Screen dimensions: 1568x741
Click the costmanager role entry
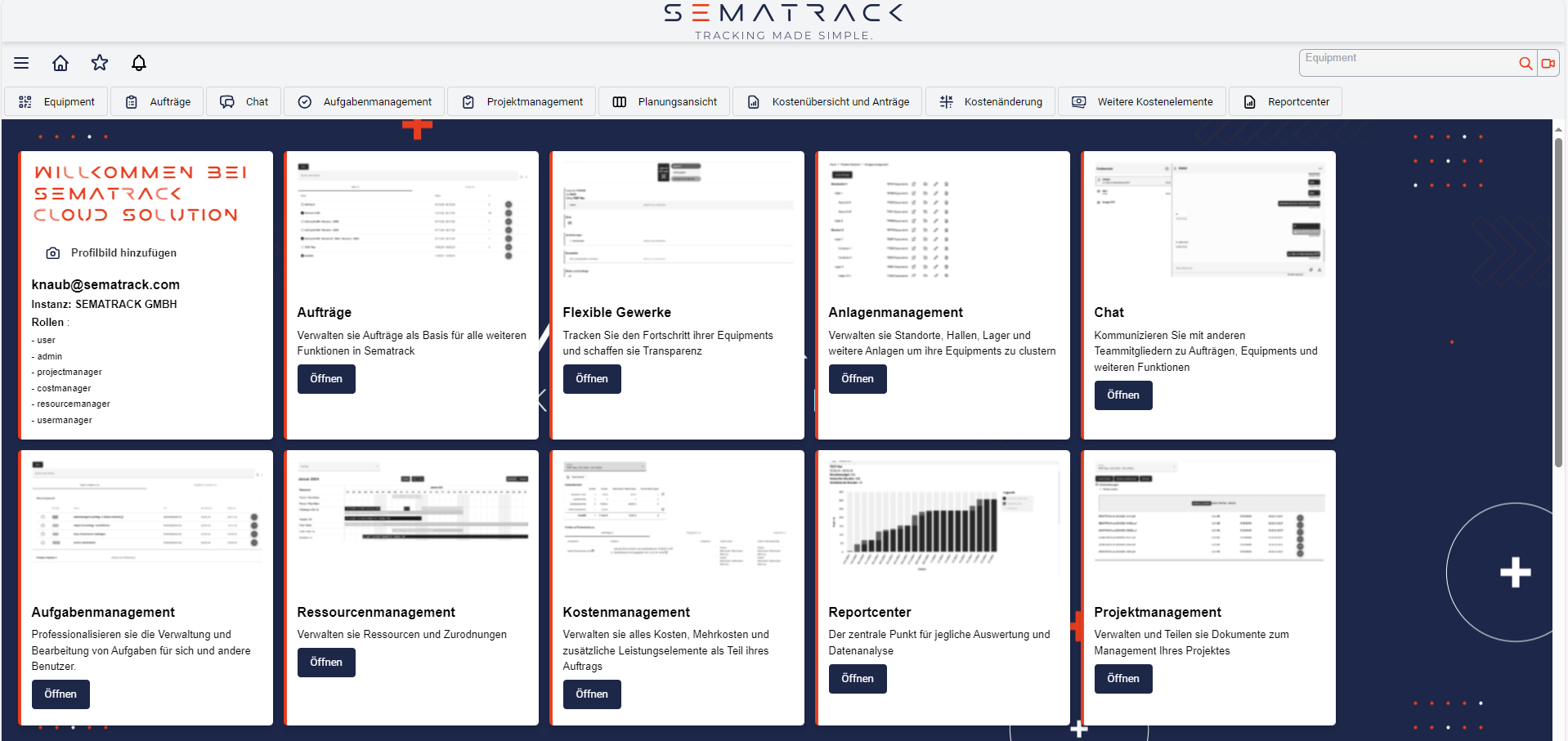coord(61,389)
